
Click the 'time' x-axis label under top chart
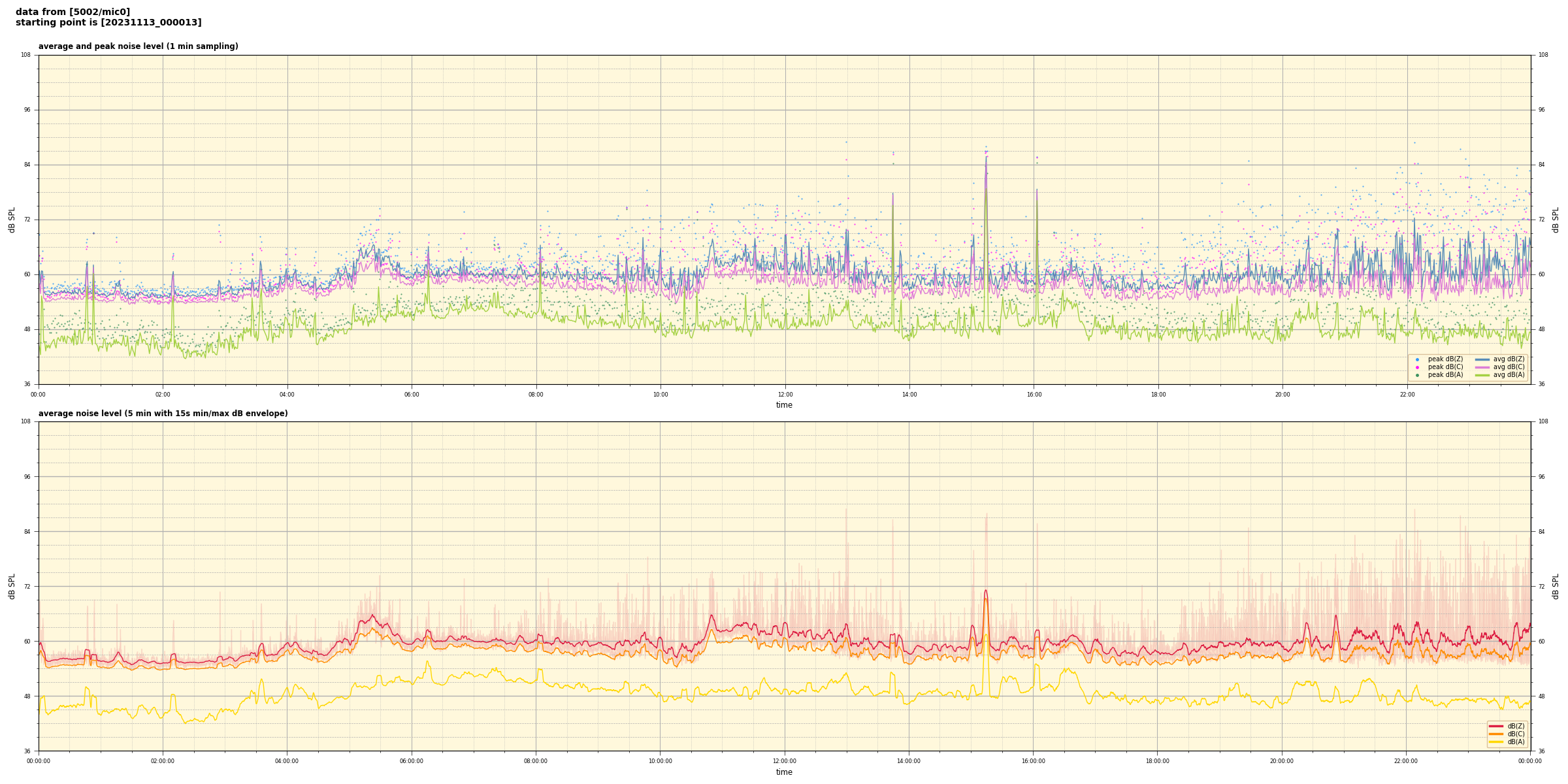tap(784, 405)
